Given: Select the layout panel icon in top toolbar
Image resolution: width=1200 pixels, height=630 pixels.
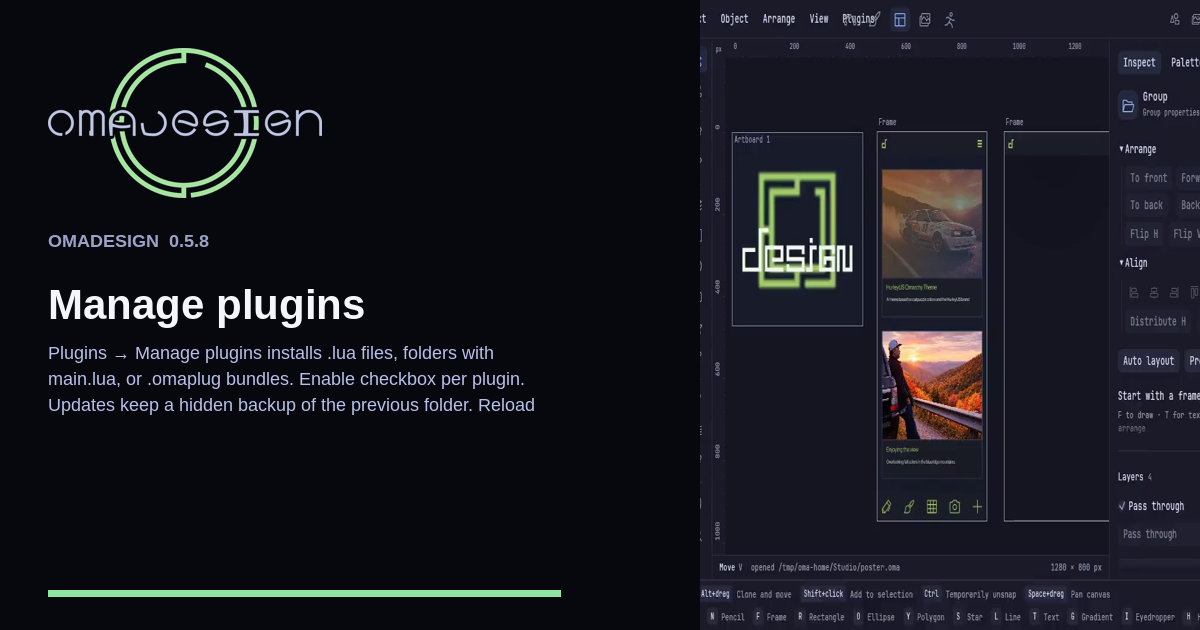Looking at the screenshot, I should click(x=900, y=19).
